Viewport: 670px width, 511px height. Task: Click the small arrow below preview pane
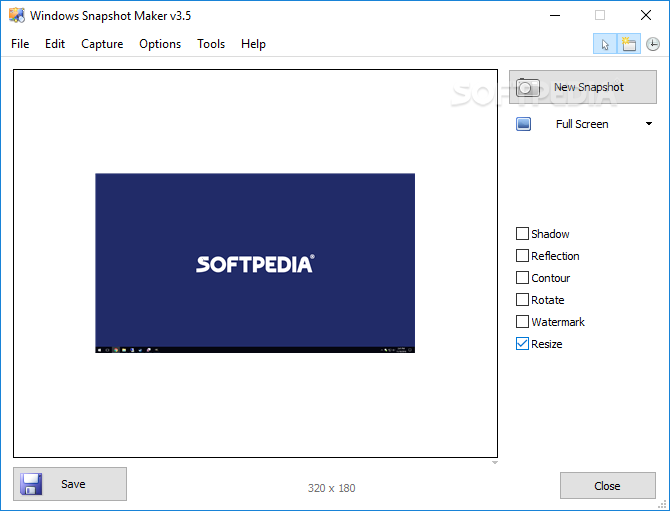[x=495, y=463]
